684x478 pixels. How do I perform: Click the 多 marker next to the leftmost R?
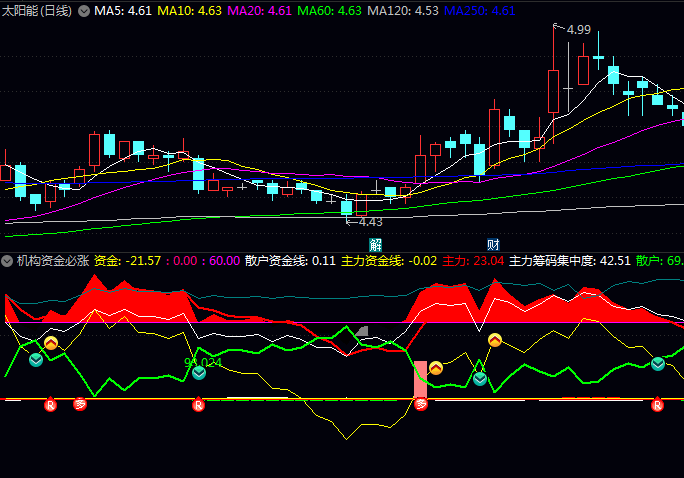pyautogui.click(x=80, y=404)
